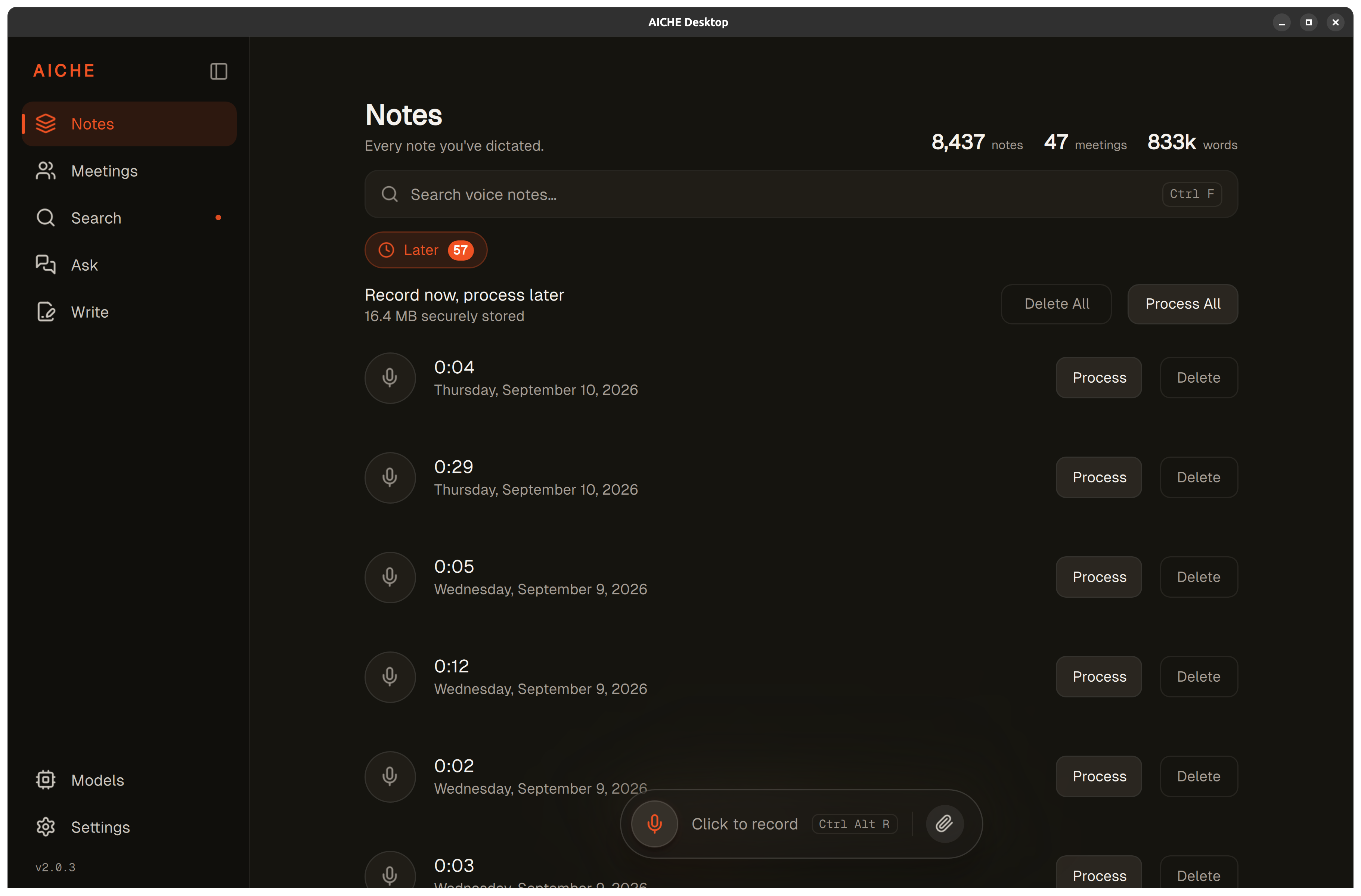This screenshot has width=1361, height=896.
Task: Click microphone icon of 0:29 recording
Action: 390,478
